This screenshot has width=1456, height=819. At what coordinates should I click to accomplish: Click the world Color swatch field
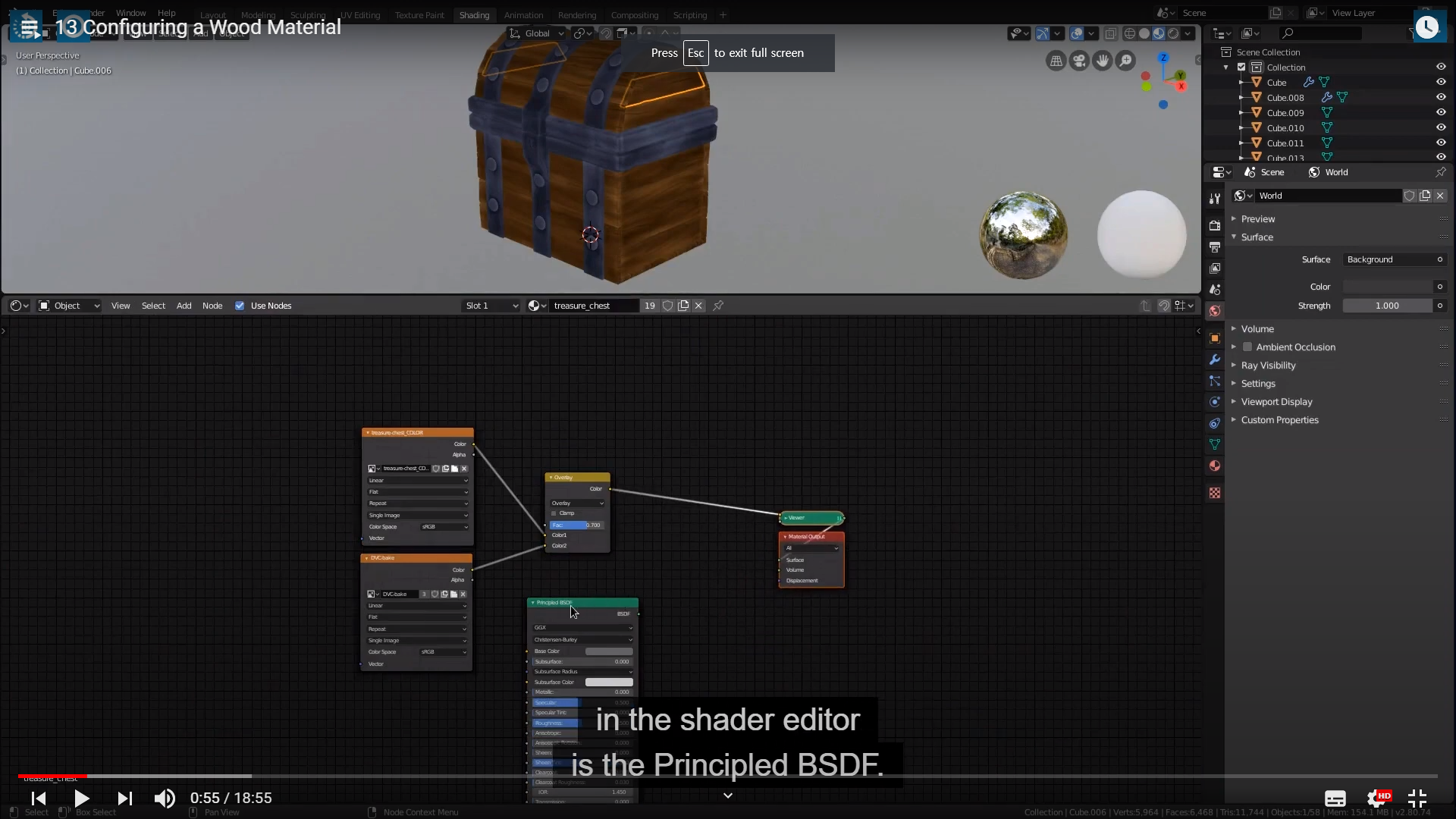pos(1387,287)
